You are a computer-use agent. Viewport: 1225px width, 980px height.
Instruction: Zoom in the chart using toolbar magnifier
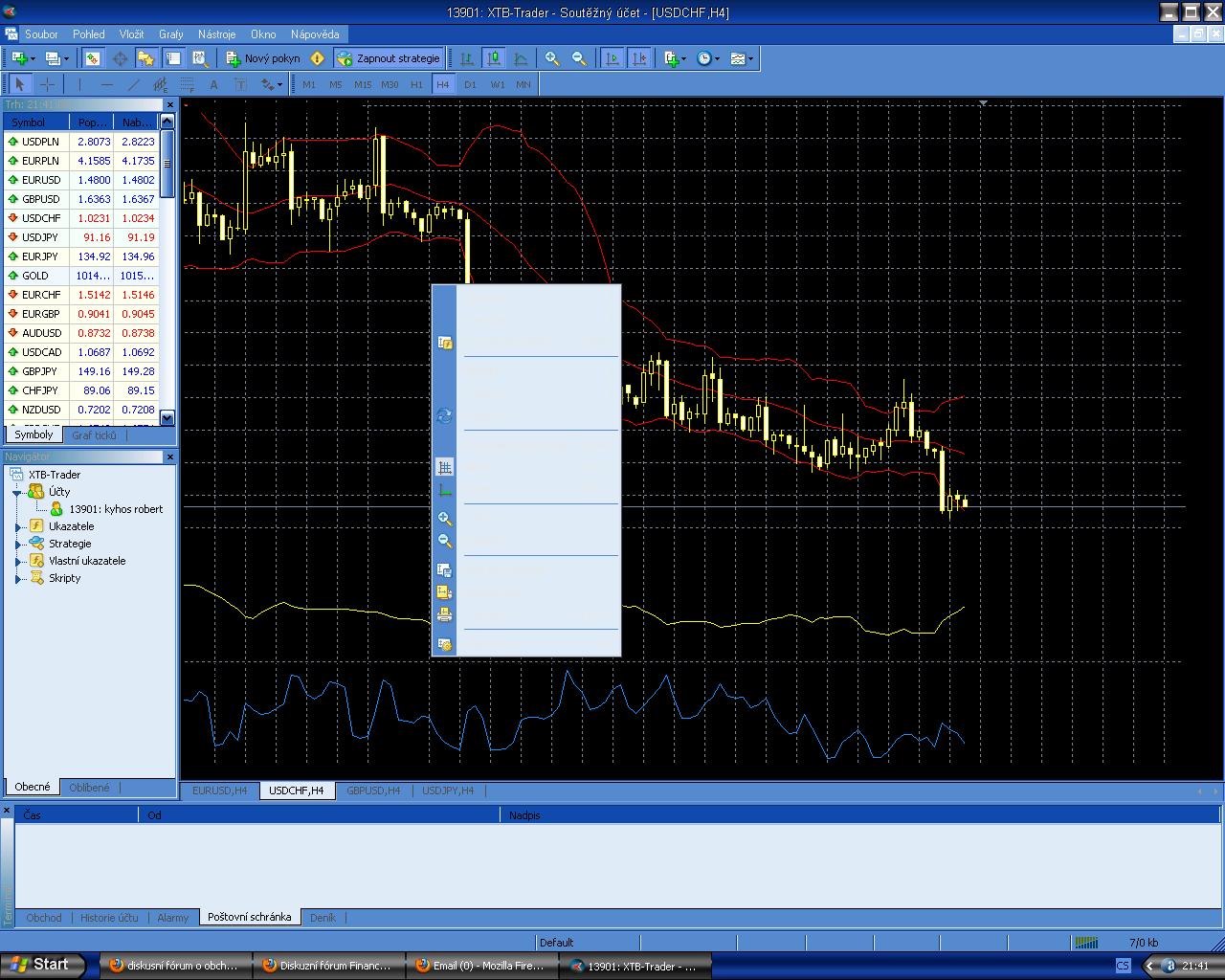click(552, 58)
